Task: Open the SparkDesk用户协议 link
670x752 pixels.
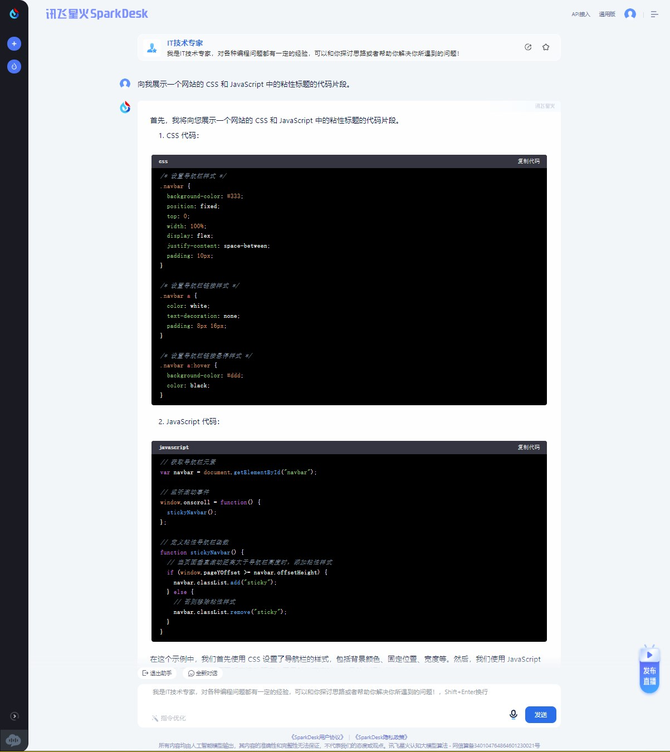Action: (x=314, y=736)
